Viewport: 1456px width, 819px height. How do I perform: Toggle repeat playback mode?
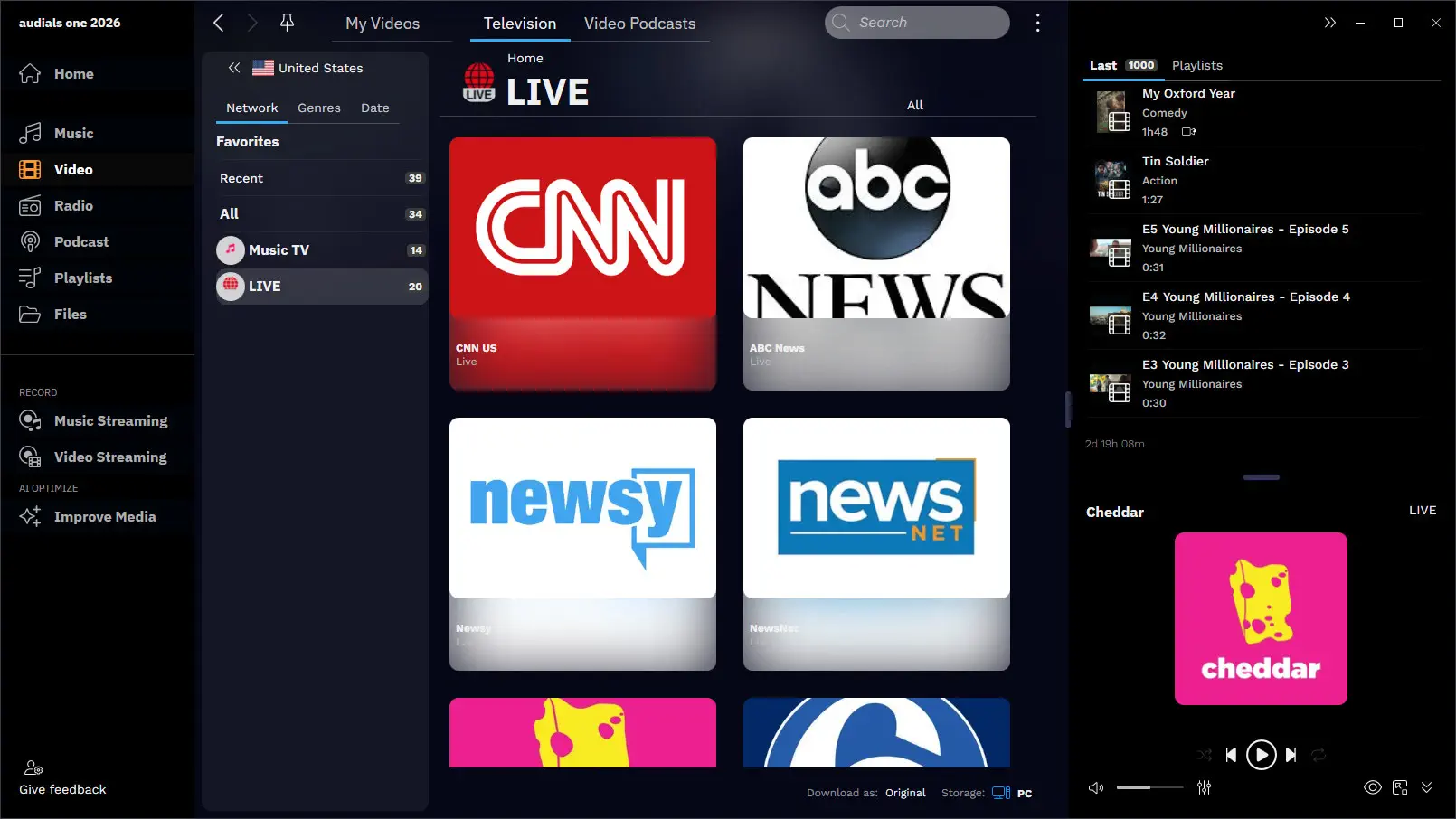1319,755
